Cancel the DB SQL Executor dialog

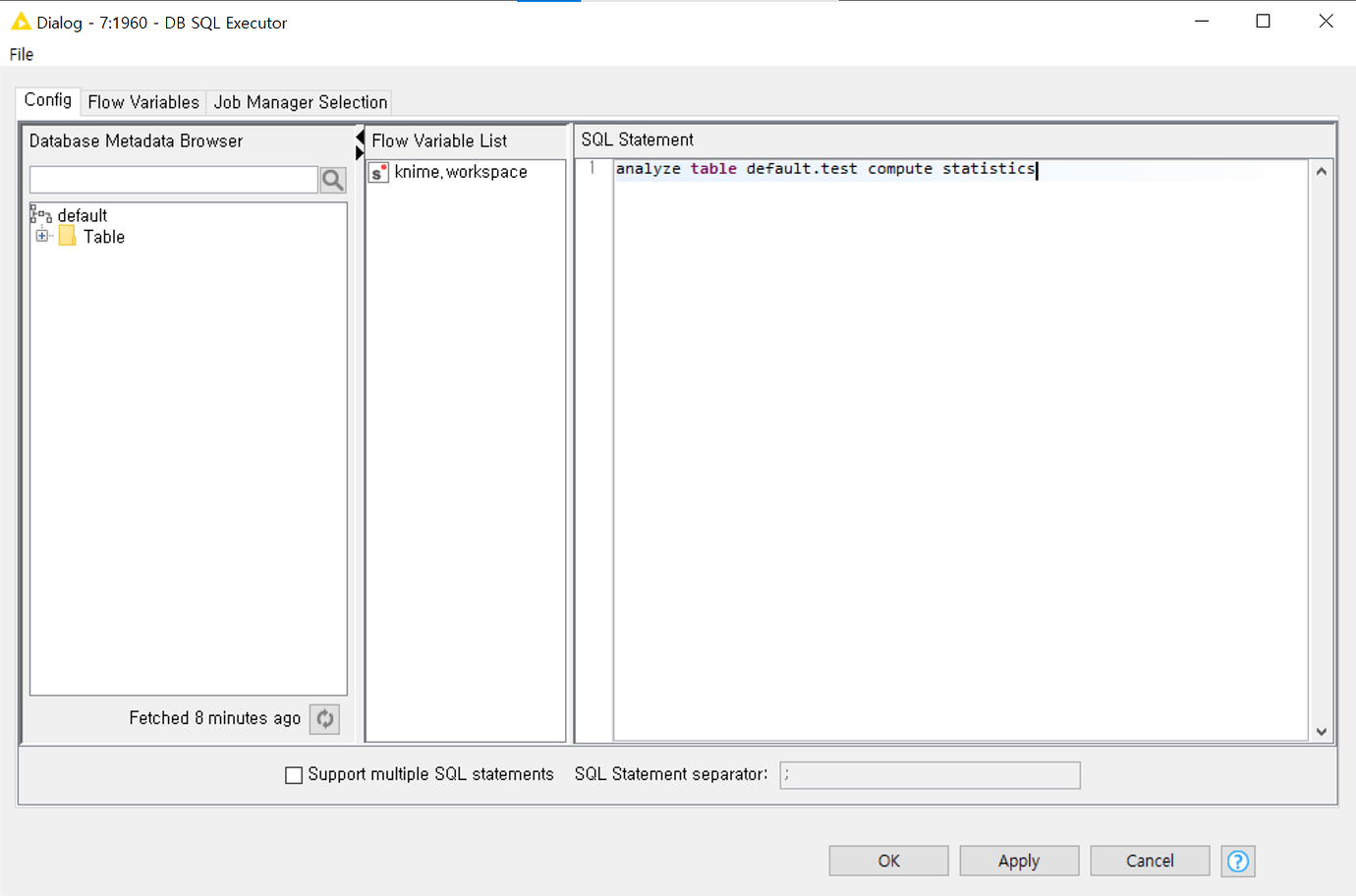coord(1150,860)
